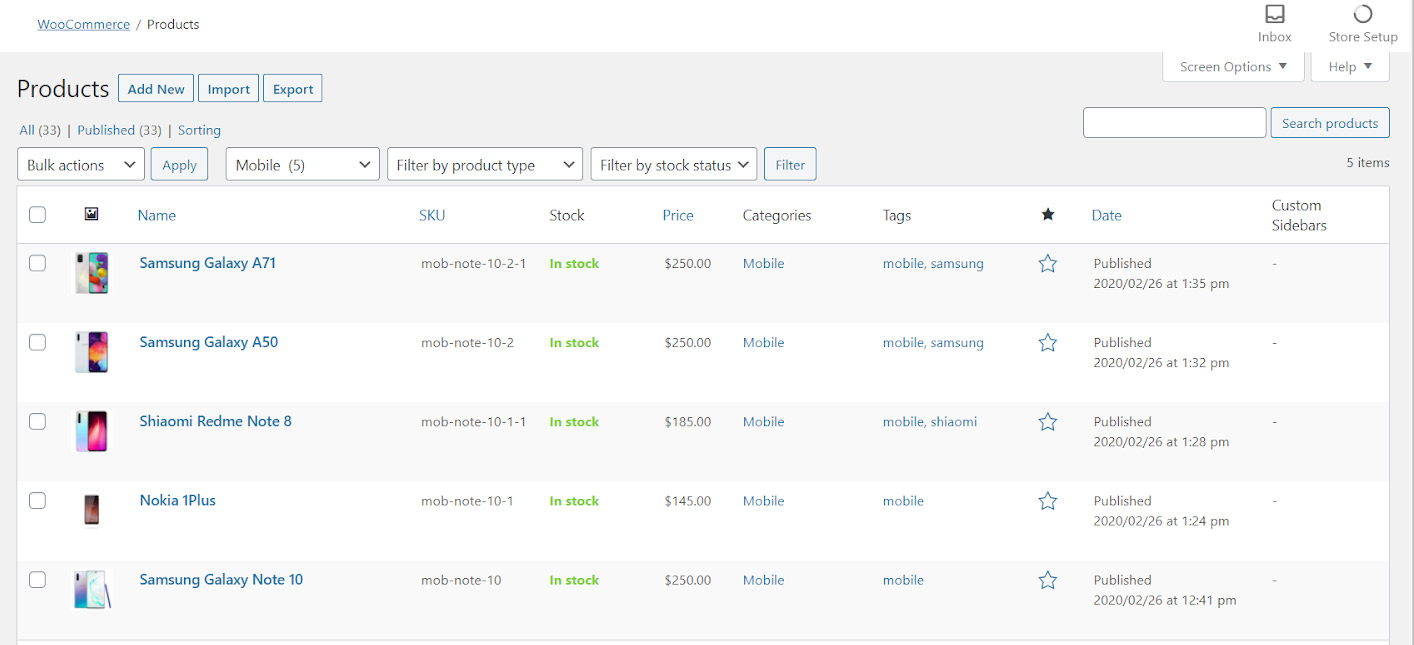Tick the checkbox for Nokia 1Plus

[x=38, y=501]
